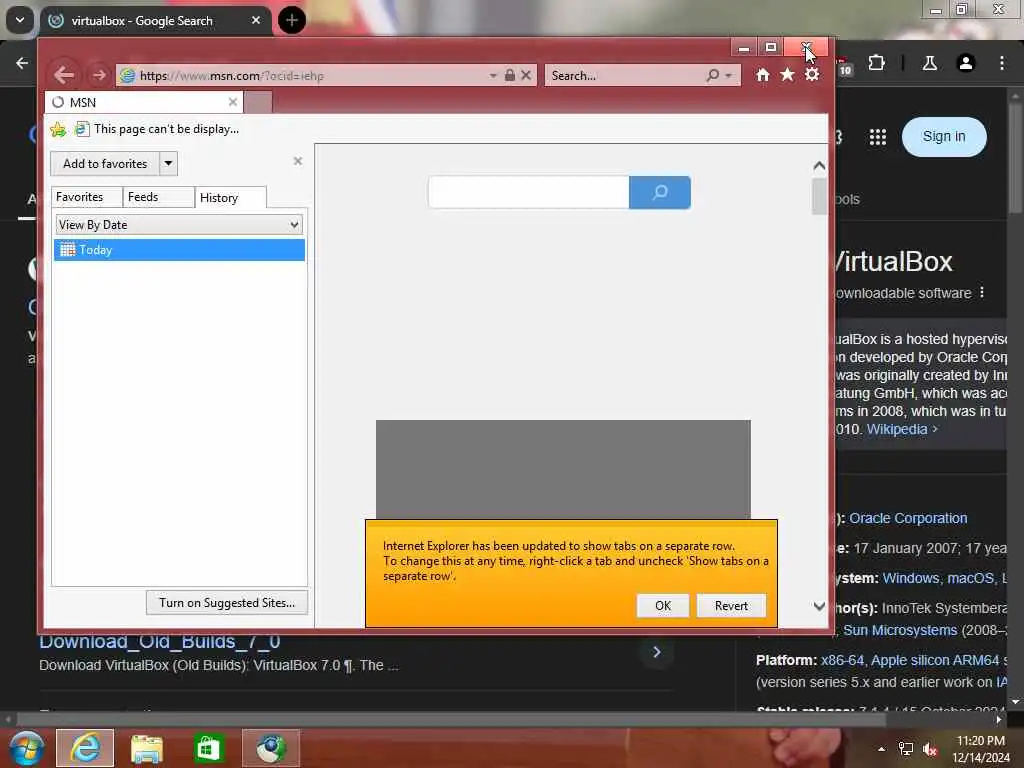Image resolution: width=1024 pixels, height=768 pixels.
Task: Open Windows Store from the taskbar
Action: coord(208,748)
